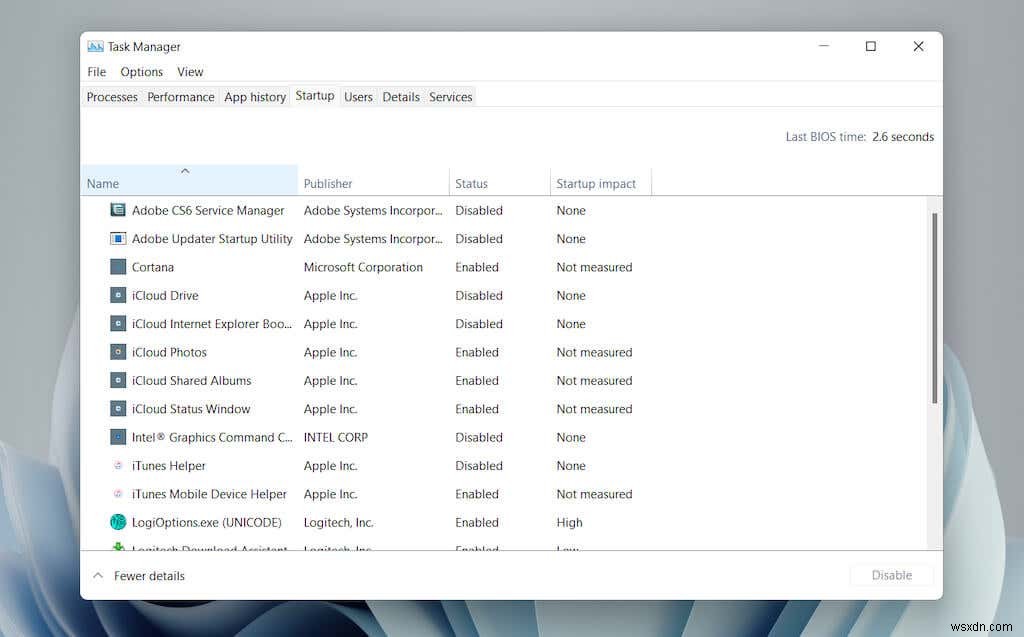Sort entries by the Publisher column
Screen dimensions: 1024x637
tap(328, 183)
